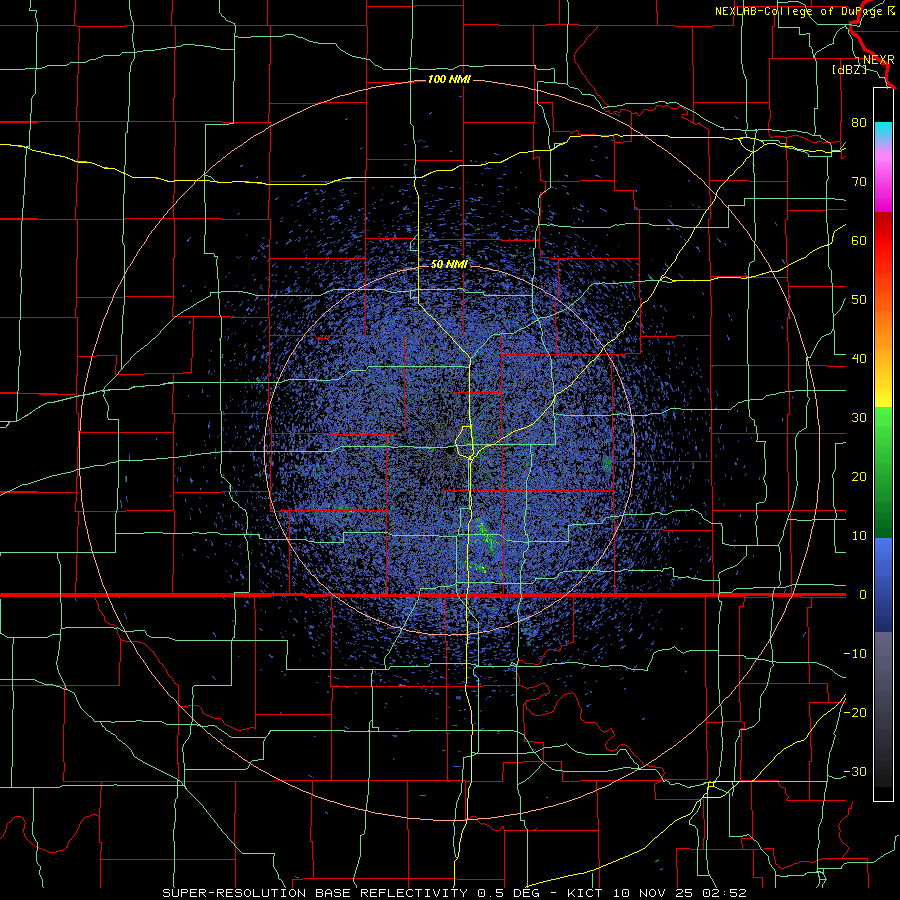Select the -10 value on dBZ scale
The width and height of the screenshot is (900, 900).
tap(855, 654)
